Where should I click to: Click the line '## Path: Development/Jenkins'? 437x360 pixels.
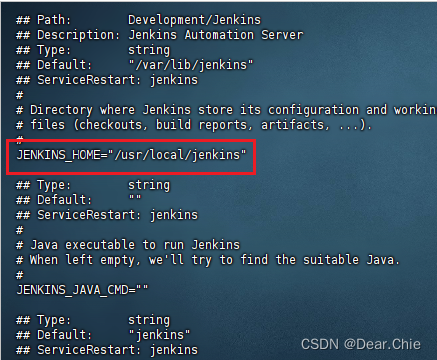[138, 20]
